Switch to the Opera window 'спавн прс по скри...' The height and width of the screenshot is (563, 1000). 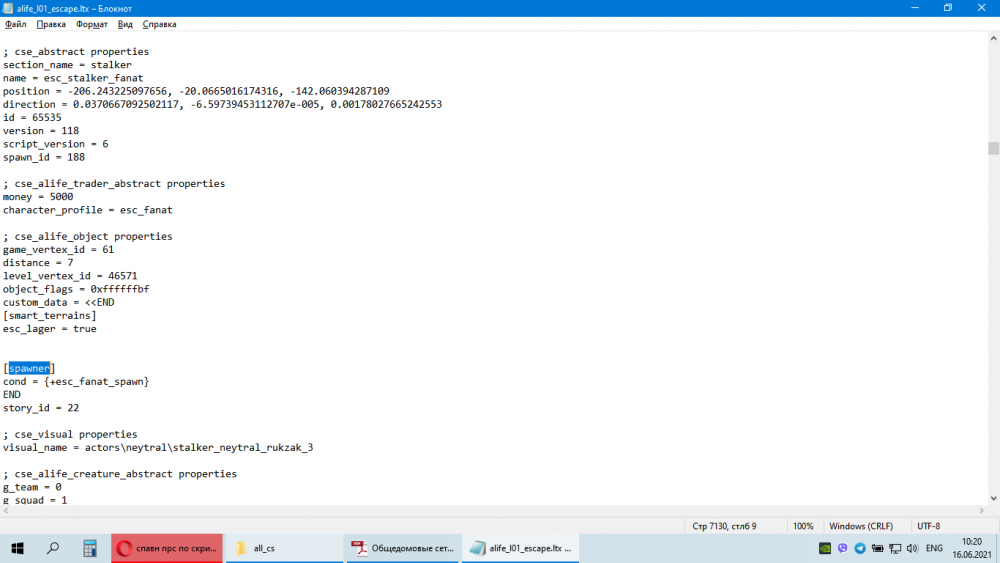click(x=167, y=548)
